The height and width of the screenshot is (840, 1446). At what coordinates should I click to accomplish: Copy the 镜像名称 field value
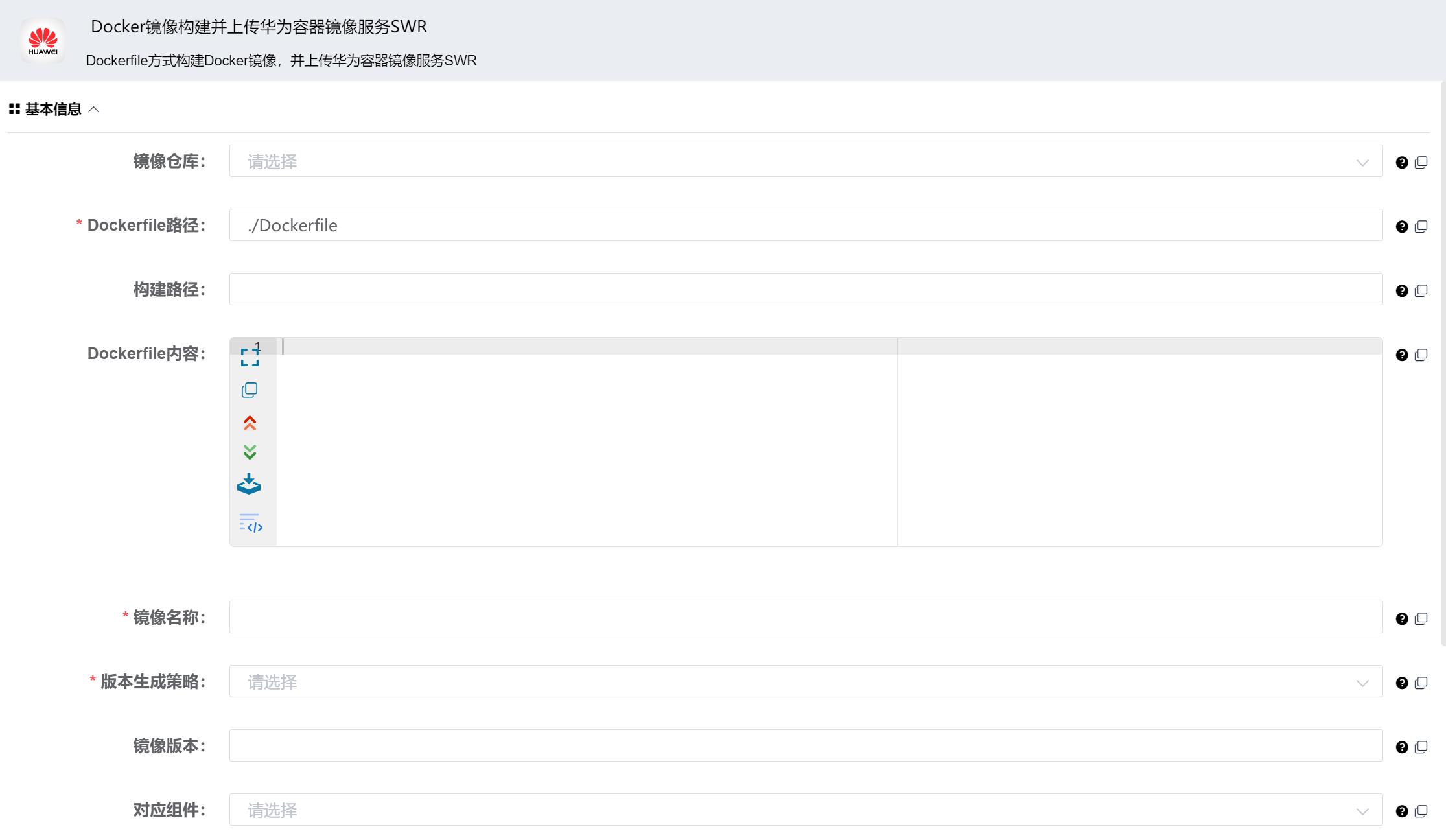click(x=1422, y=618)
